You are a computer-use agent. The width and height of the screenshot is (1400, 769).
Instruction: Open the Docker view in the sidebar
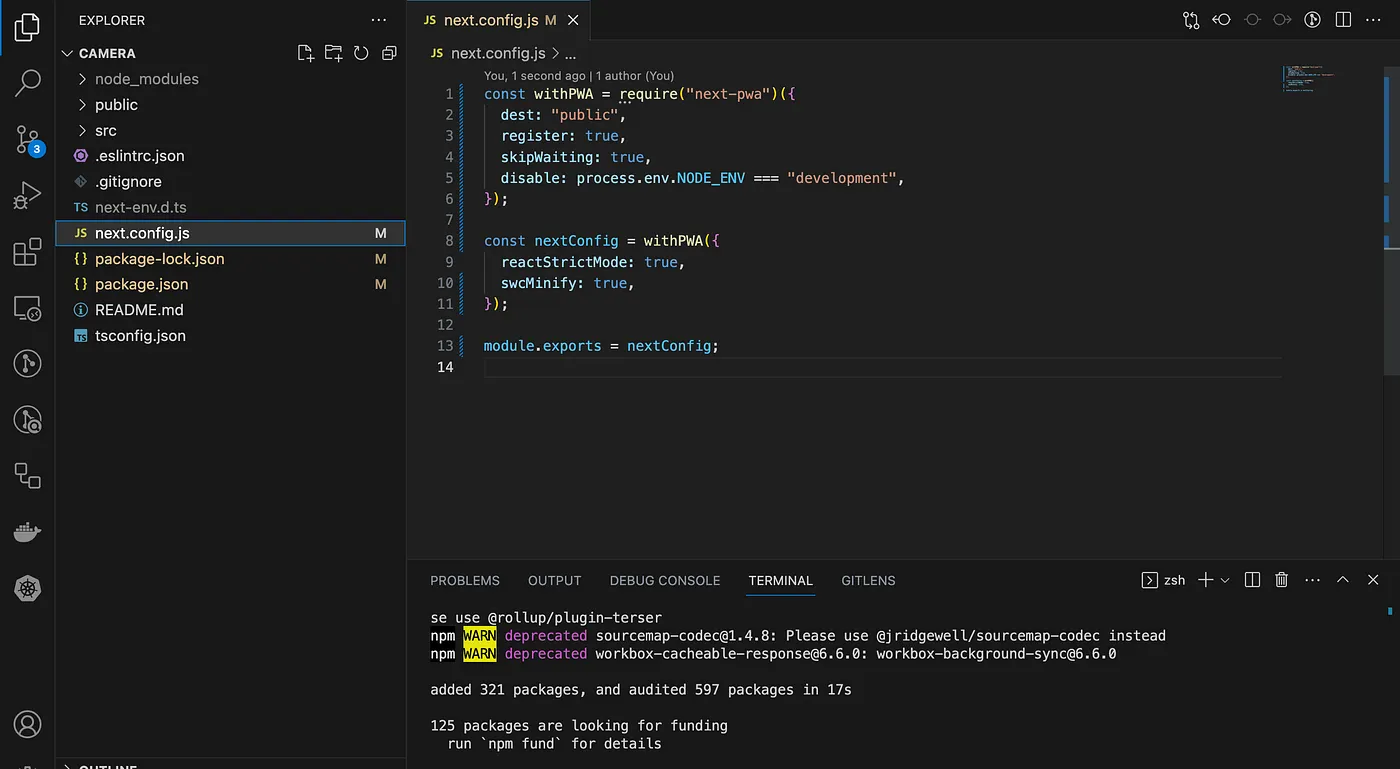pos(26,531)
